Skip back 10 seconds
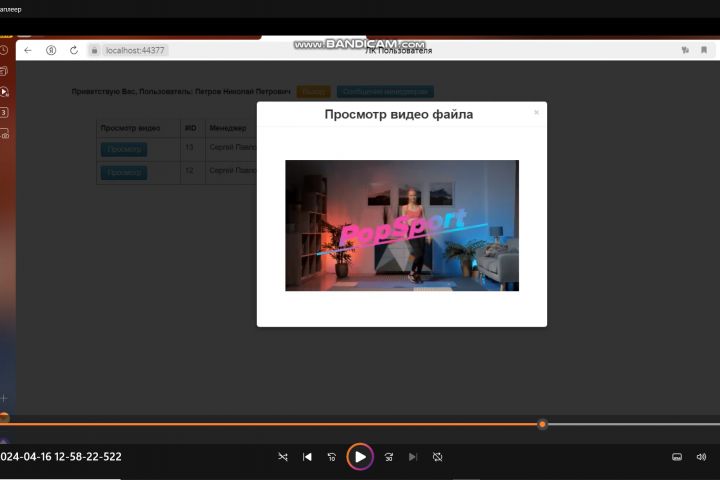Screen dimensions: 720x480 [x=332, y=457]
